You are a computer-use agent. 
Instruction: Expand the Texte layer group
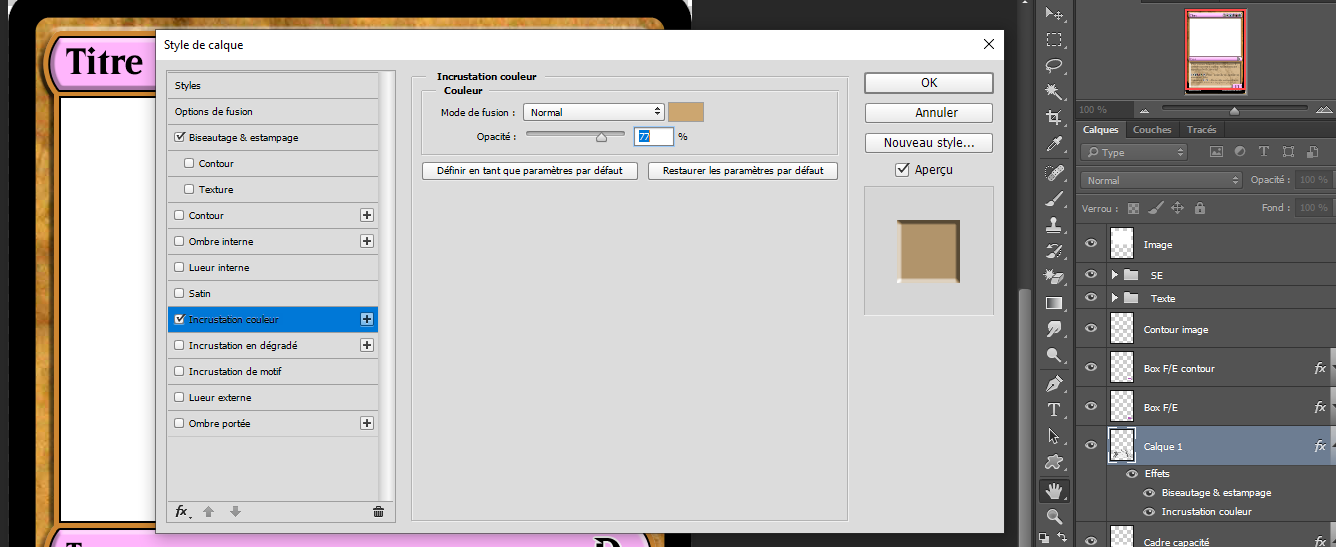coord(1114,298)
